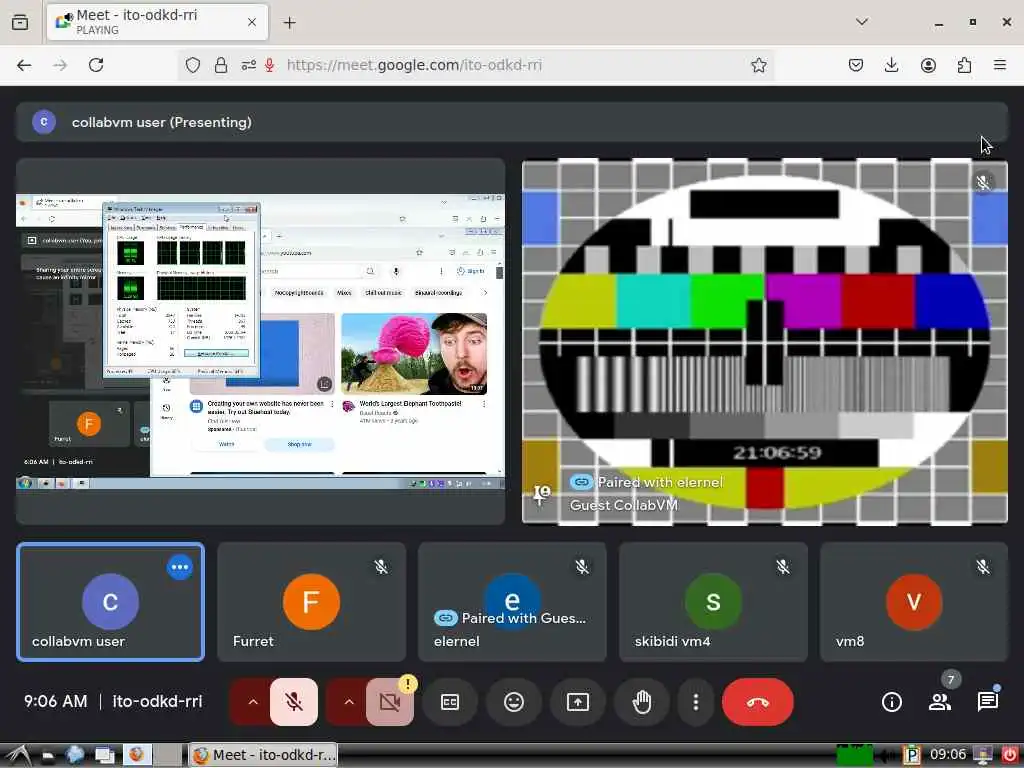
Task: Open Firefox downloads panel
Action: (891, 65)
